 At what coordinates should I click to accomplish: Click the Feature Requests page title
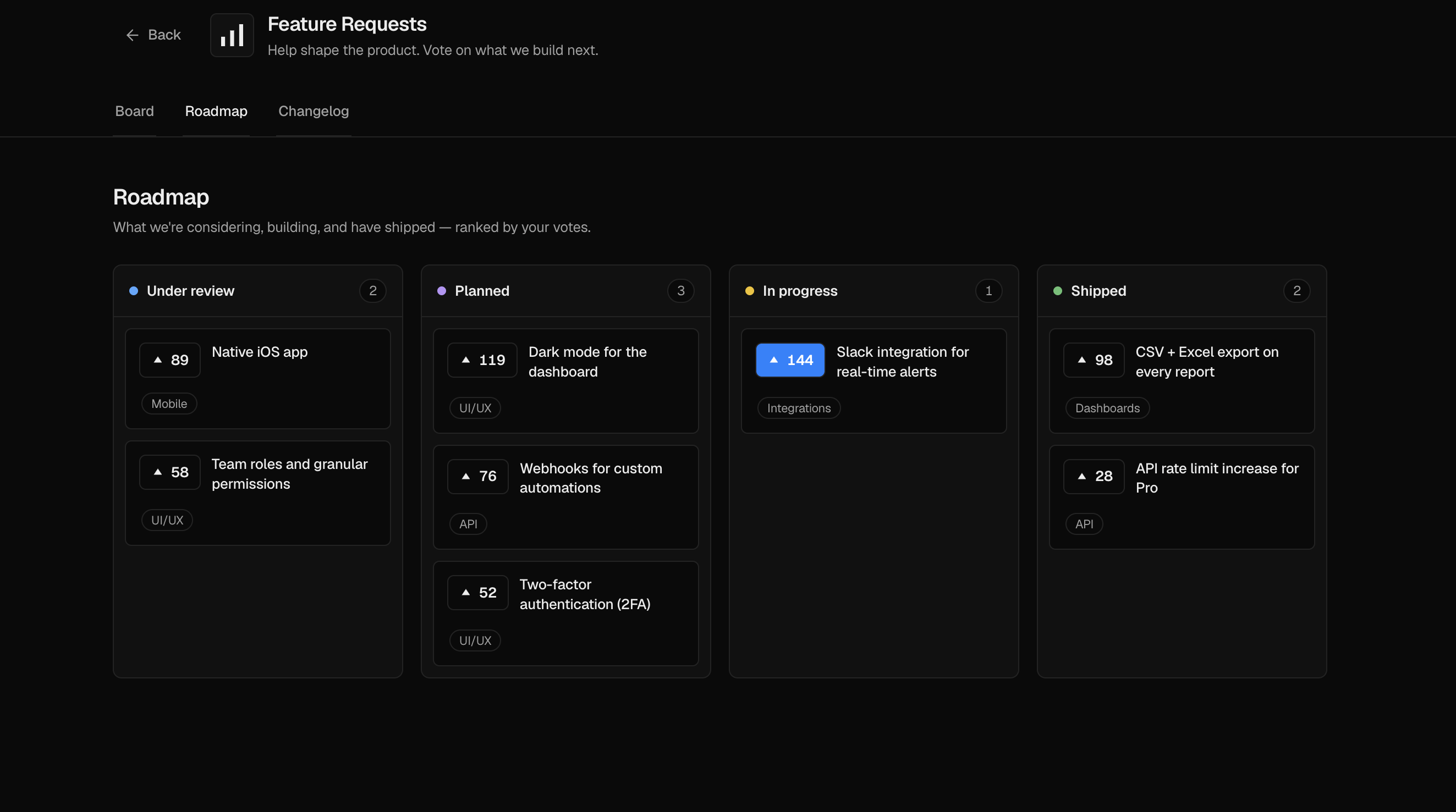click(347, 24)
